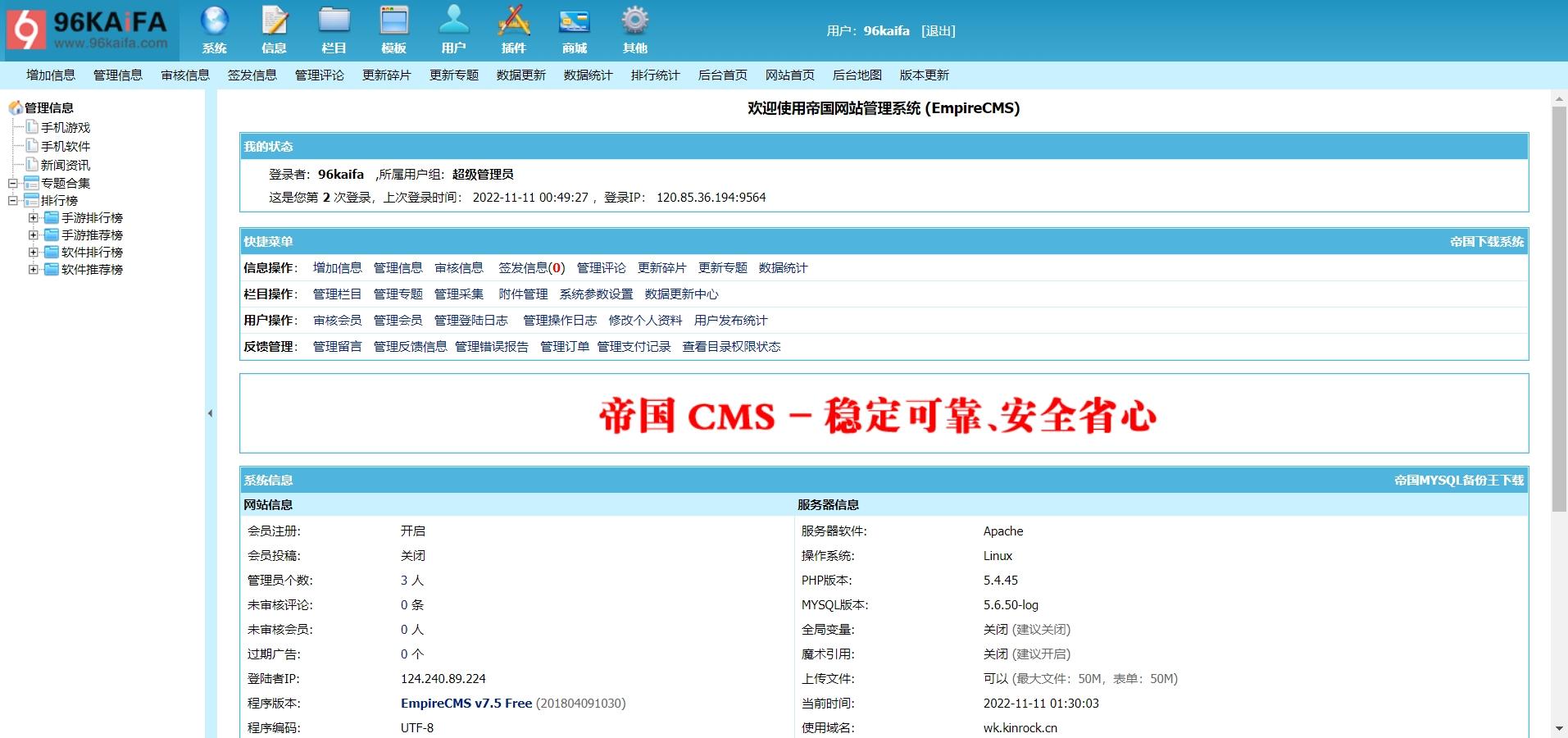Image resolution: width=1568 pixels, height=738 pixels.
Task: Open the 系统参数设置 quick link
Action: point(597,294)
